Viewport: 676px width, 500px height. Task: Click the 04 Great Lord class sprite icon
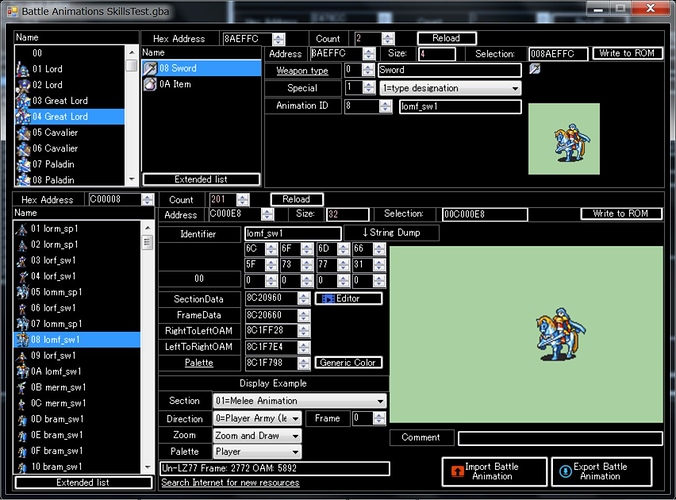point(23,116)
